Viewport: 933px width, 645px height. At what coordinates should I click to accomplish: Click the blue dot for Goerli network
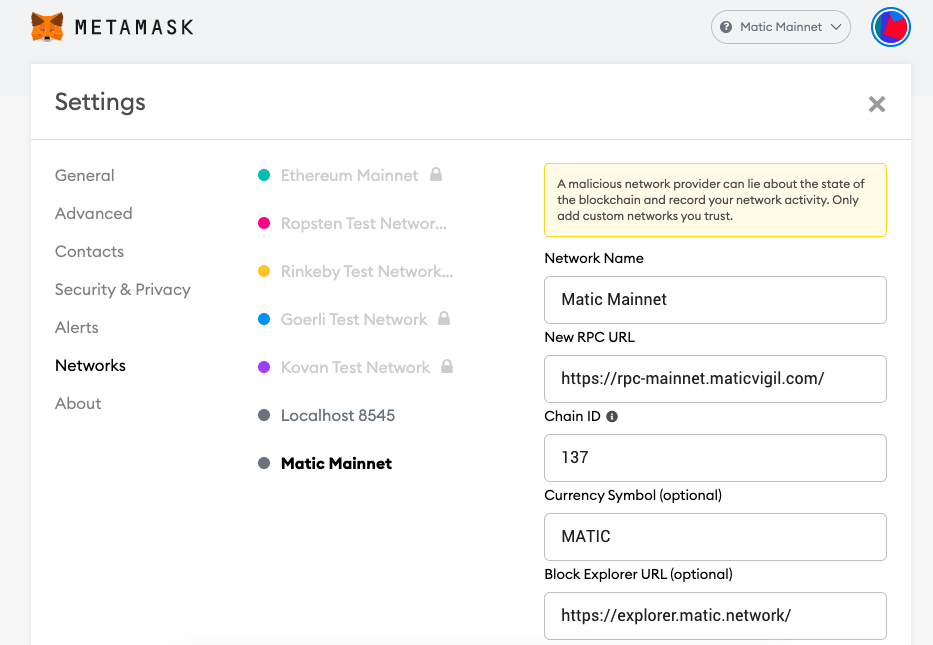point(264,319)
